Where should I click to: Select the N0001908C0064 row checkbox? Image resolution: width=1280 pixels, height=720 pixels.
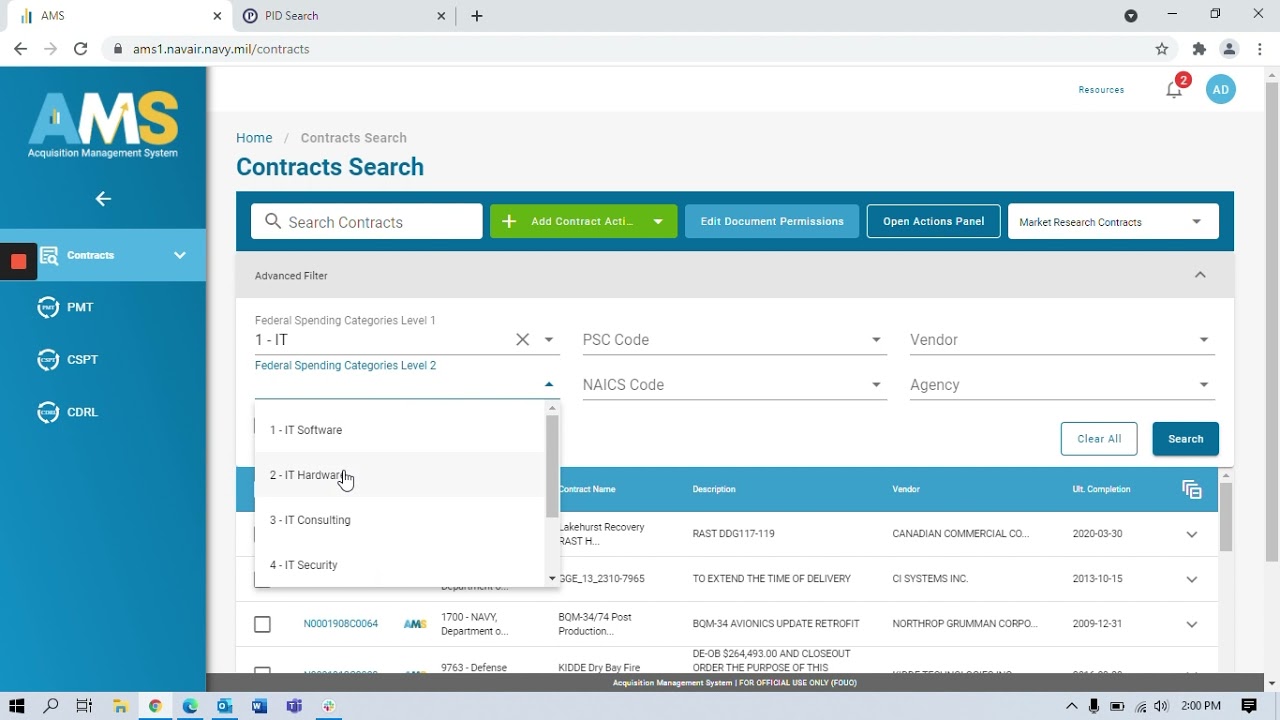[x=262, y=624]
